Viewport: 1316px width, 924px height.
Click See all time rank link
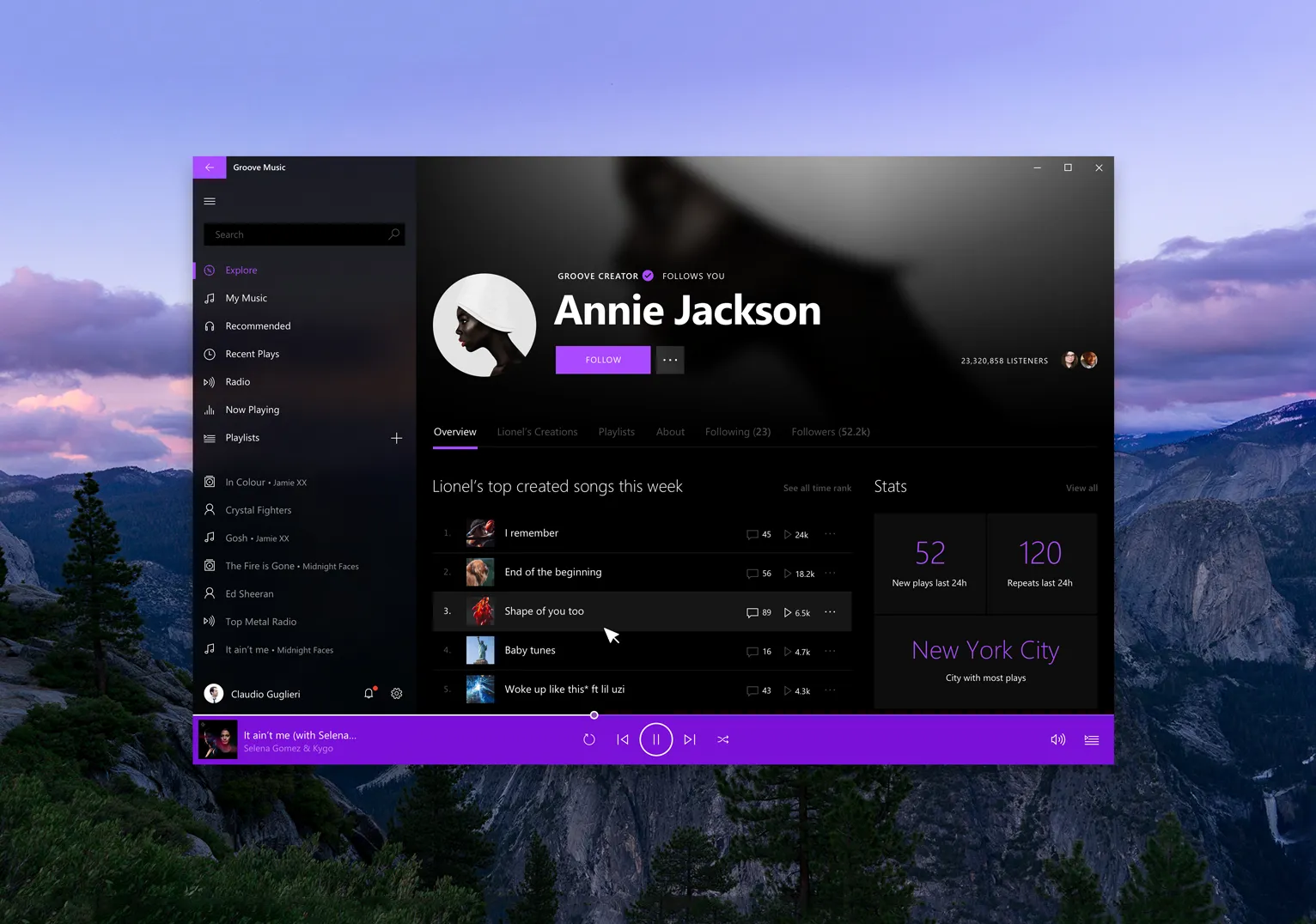click(x=817, y=488)
